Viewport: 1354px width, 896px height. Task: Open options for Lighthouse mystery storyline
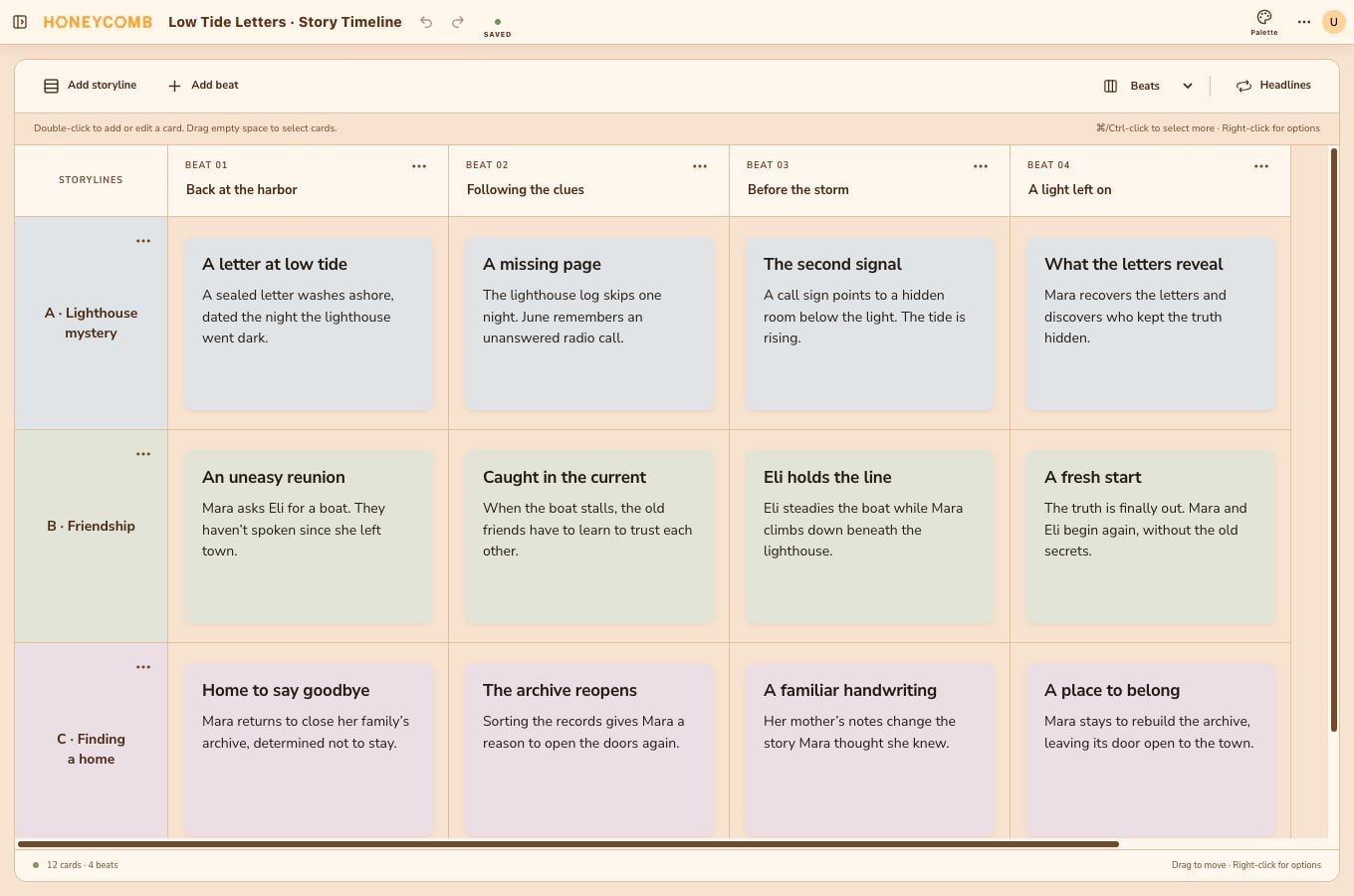click(143, 241)
